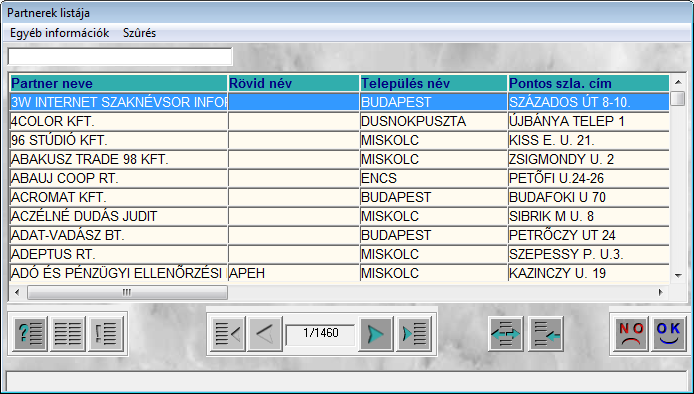Sort by Partner neve column header
694x394 pixels.
(x=118, y=83)
